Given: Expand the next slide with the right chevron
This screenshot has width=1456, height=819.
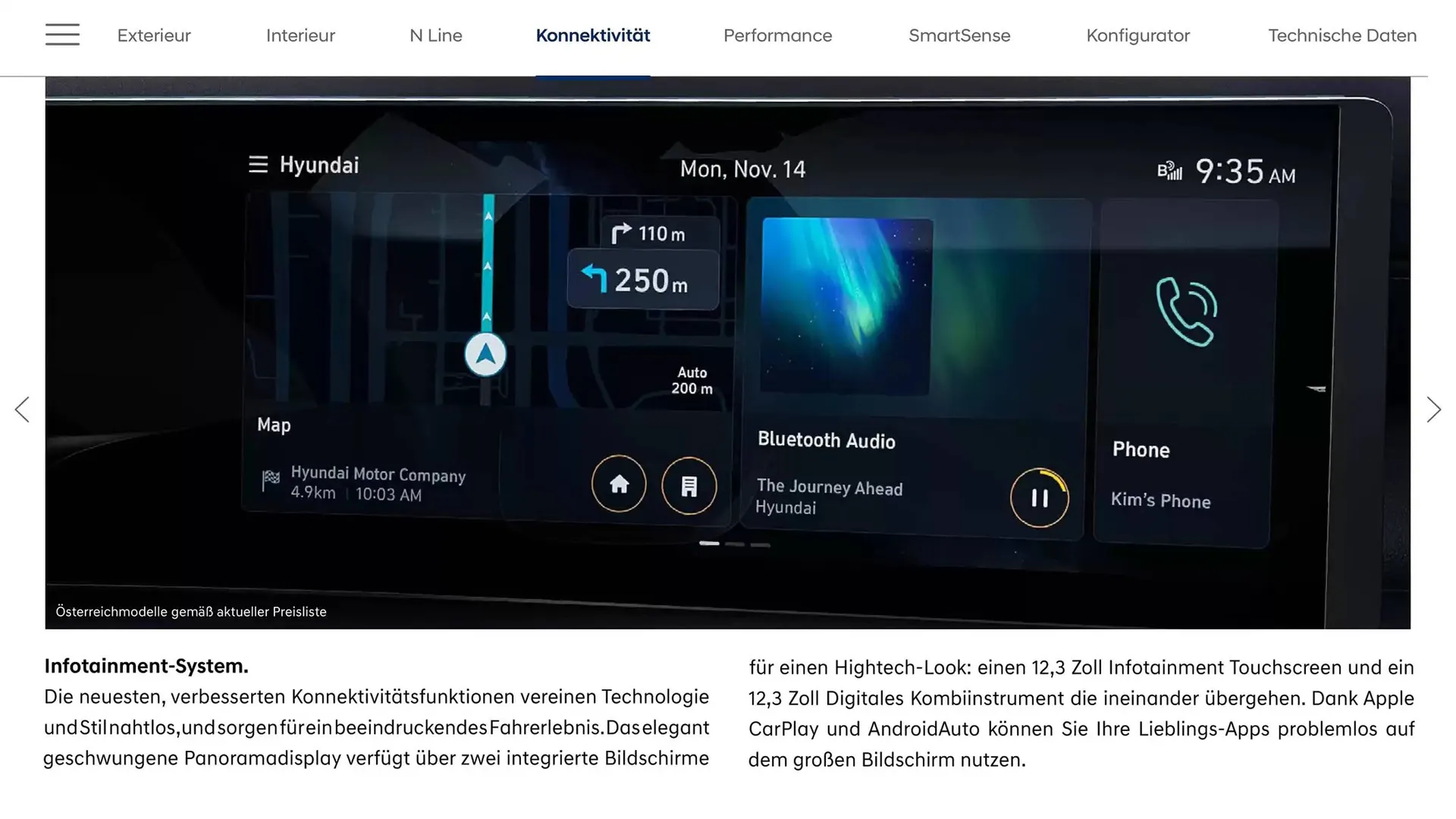Looking at the screenshot, I should pos(1433,409).
